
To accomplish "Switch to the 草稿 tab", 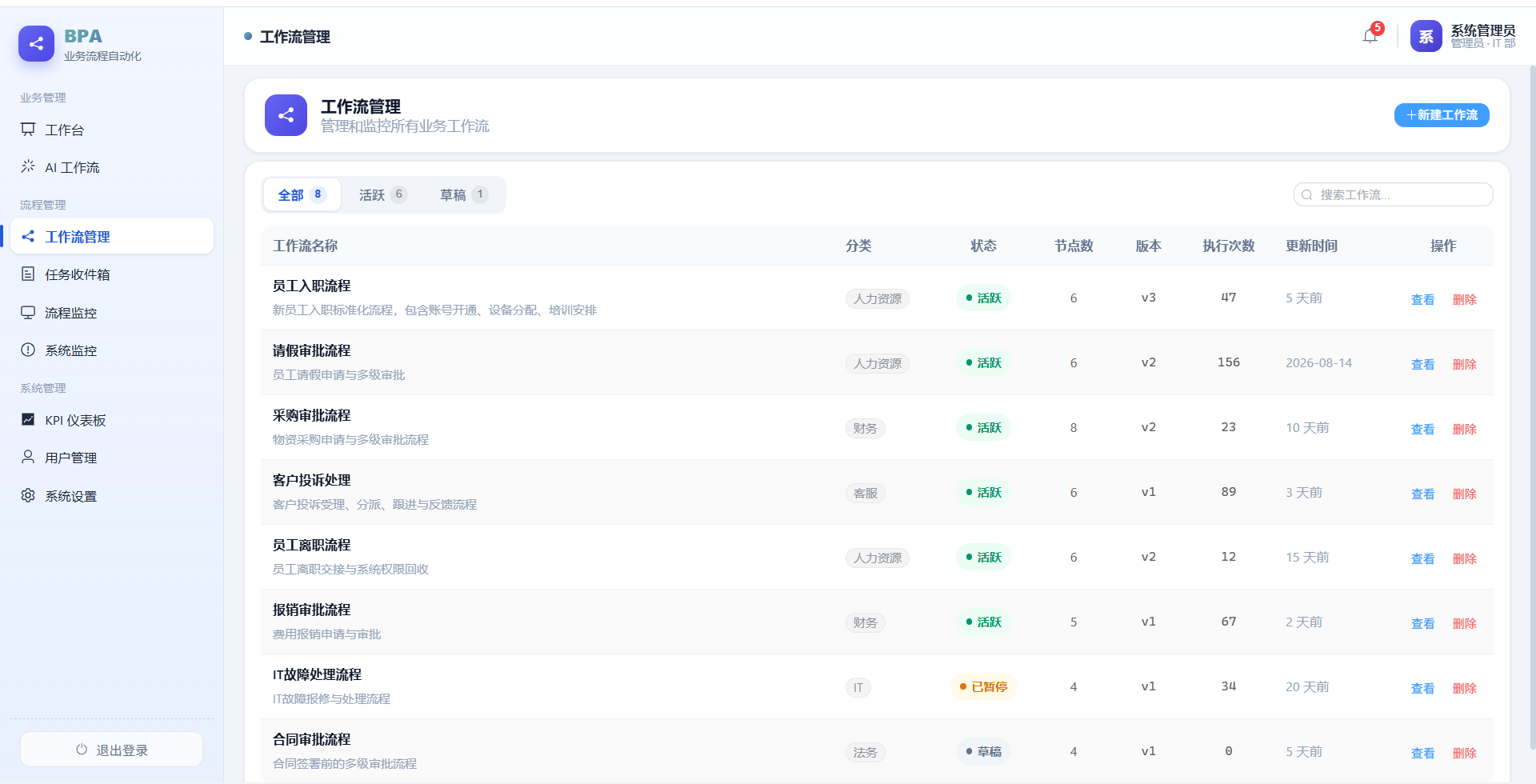I will point(464,194).
